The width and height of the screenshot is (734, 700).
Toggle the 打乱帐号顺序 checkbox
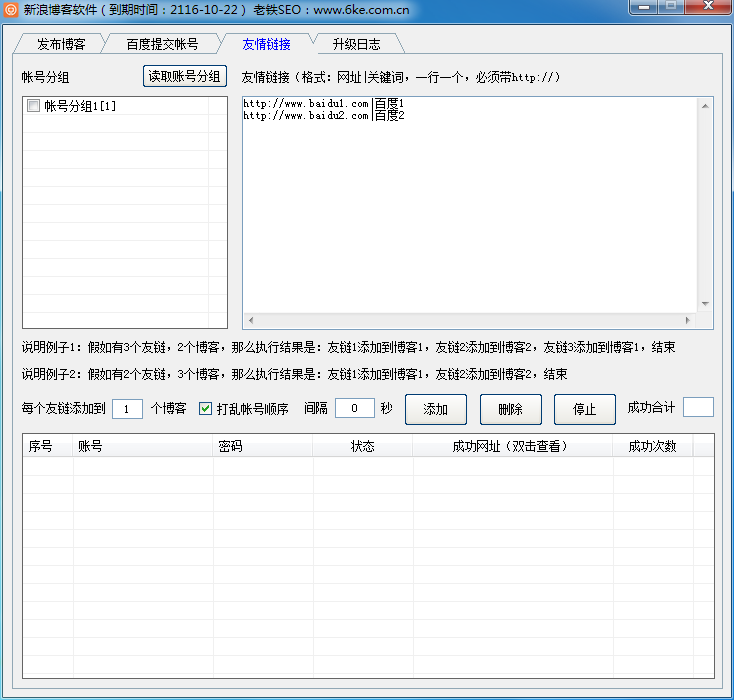click(x=206, y=409)
